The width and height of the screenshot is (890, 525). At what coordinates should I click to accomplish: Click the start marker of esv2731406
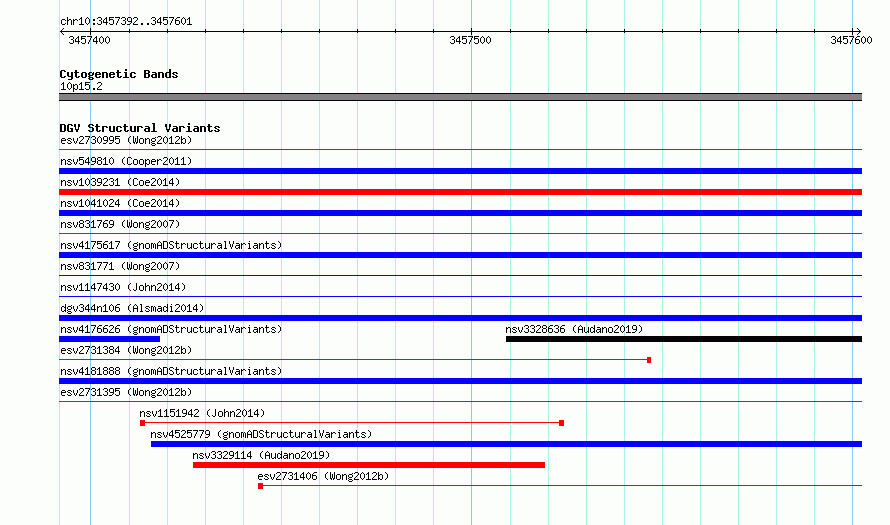[261, 486]
